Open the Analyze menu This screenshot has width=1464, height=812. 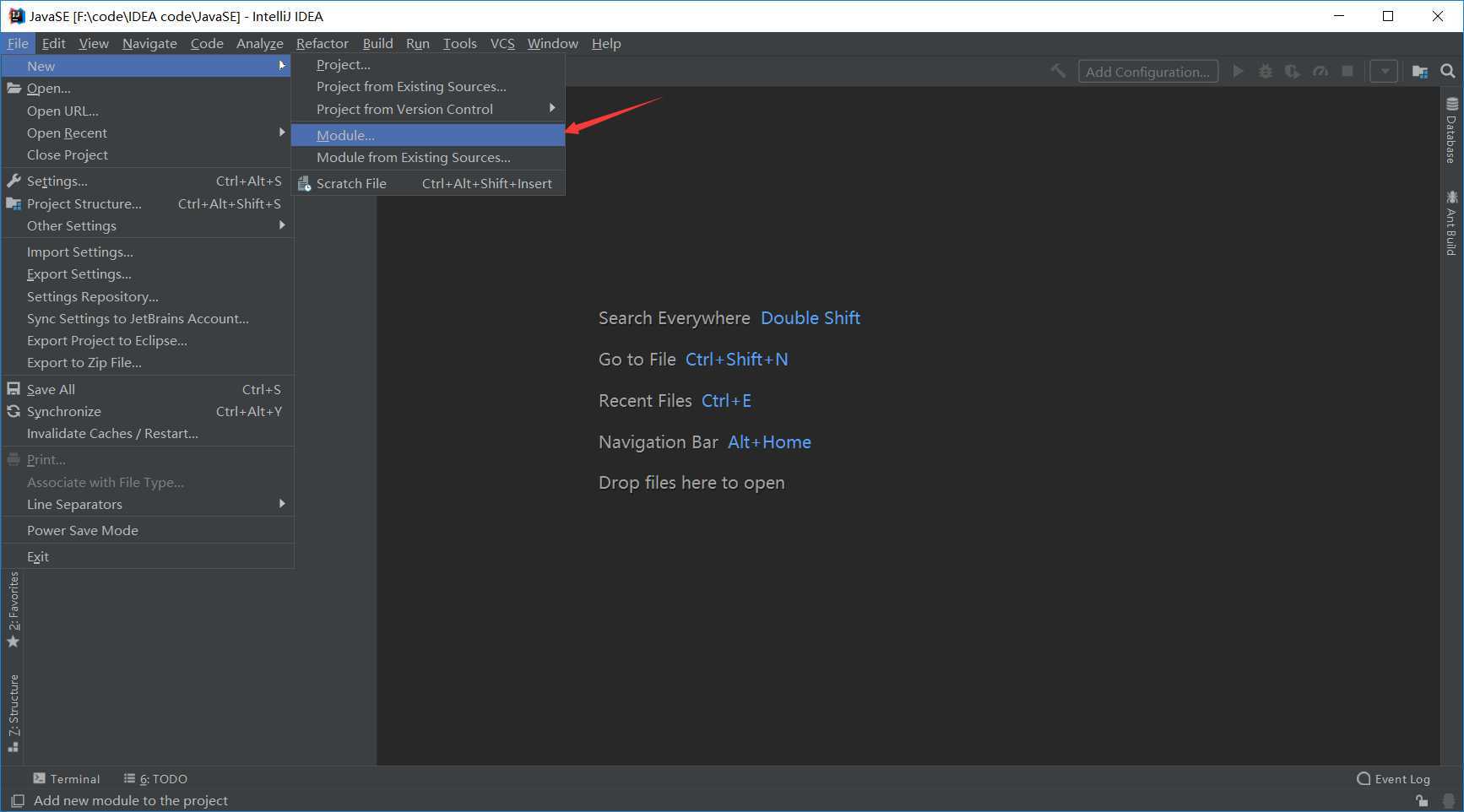260,43
